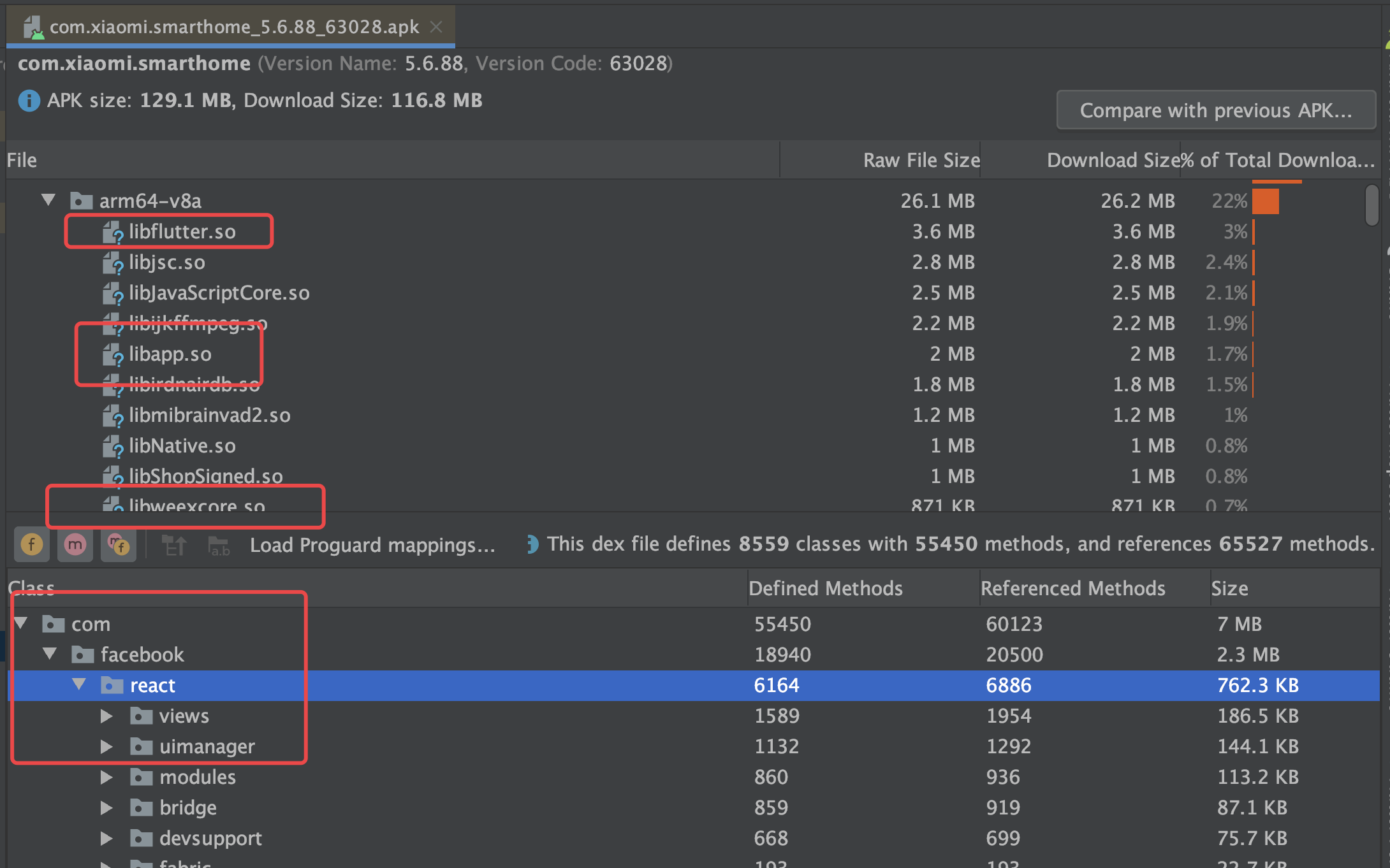The height and width of the screenshot is (868, 1390).
Task: Click the libapp.so file icon
Action: tap(113, 354)
